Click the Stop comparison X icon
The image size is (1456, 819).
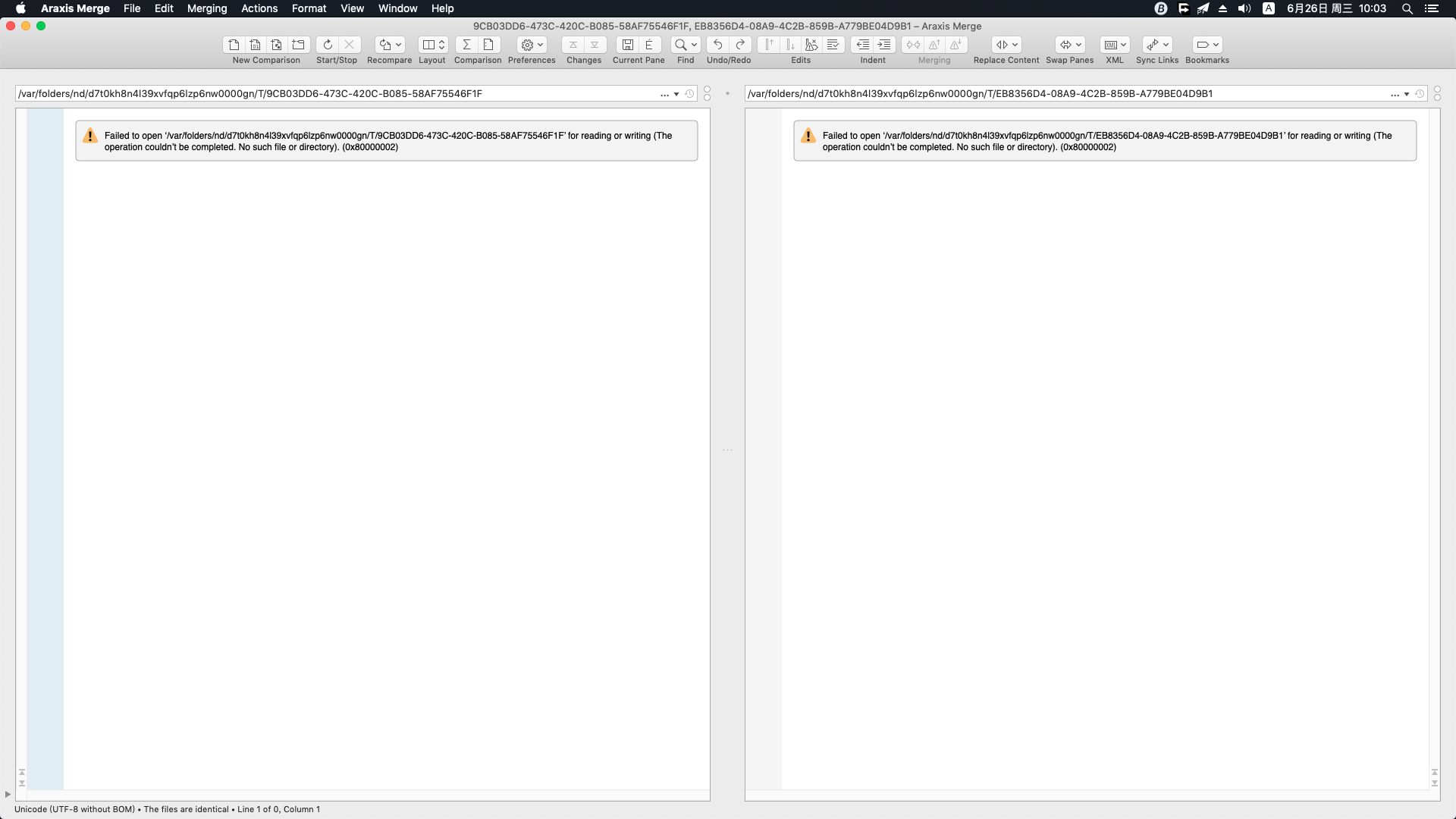[349, 45]
